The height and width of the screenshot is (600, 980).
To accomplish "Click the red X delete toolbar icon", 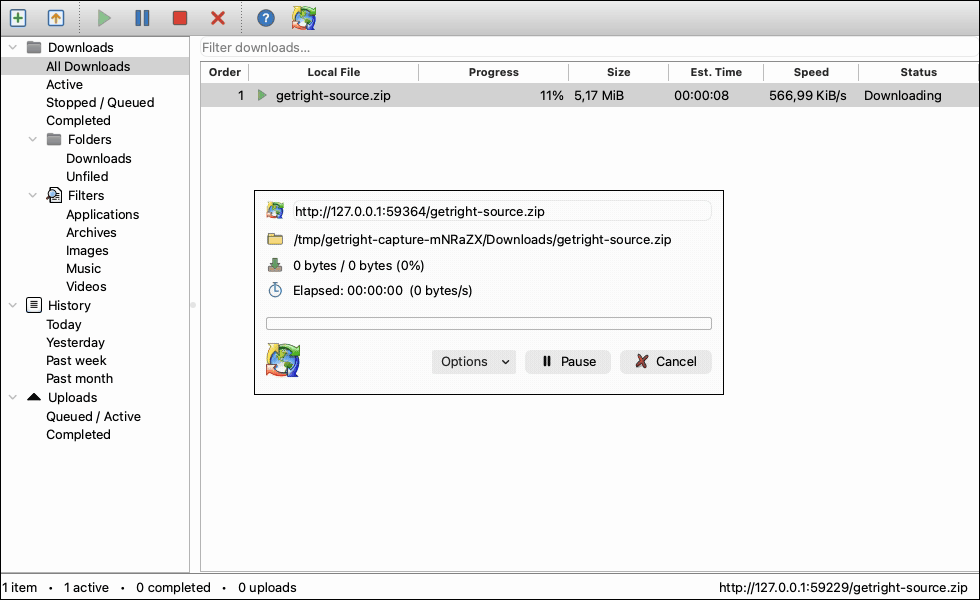I will 218,18.
